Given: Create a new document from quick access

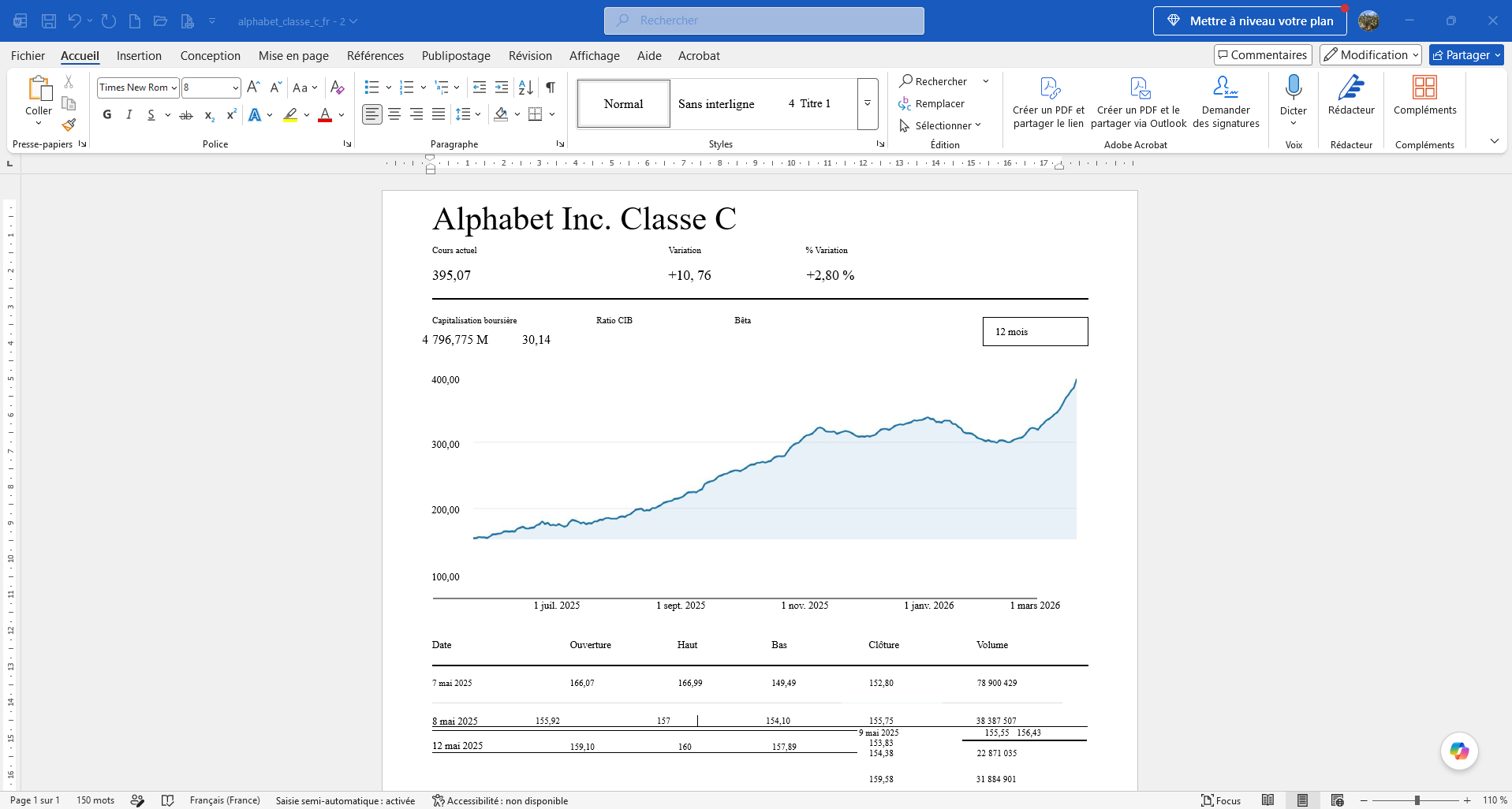Looking at the screenshot, I should click(x=135, y=21).
